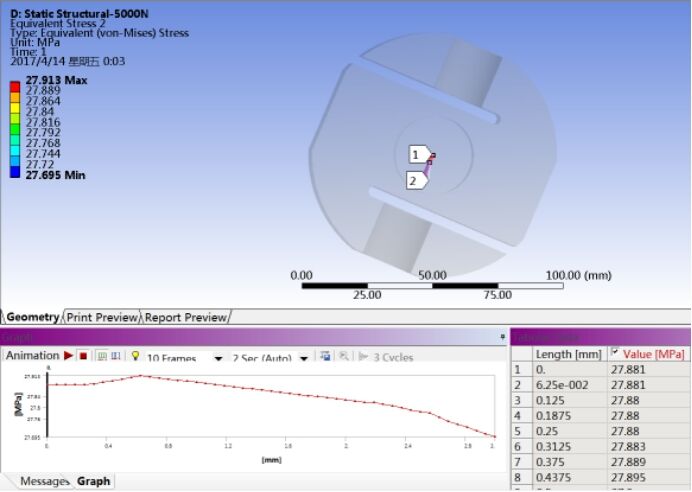This screenshot has width=692, height=492.
Task: Play the result animation
Action: 68,355
